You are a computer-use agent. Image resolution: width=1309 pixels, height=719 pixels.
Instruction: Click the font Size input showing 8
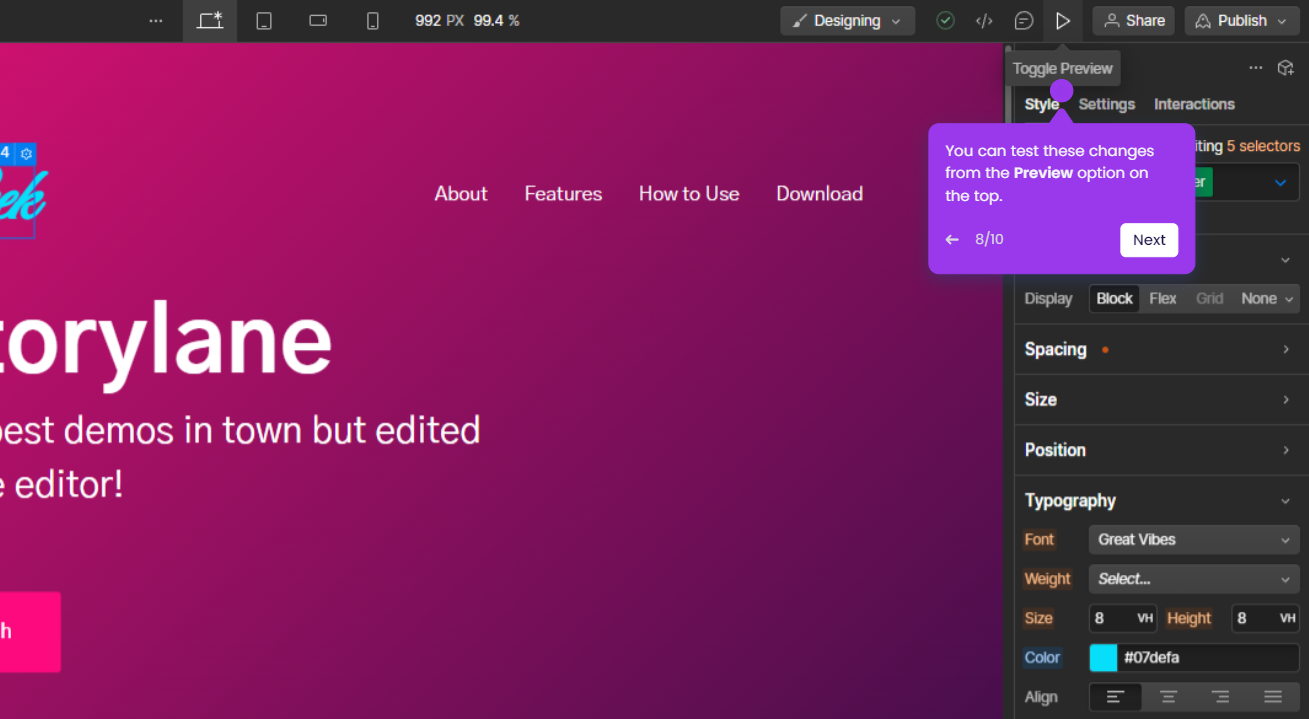coord(1113,618)
